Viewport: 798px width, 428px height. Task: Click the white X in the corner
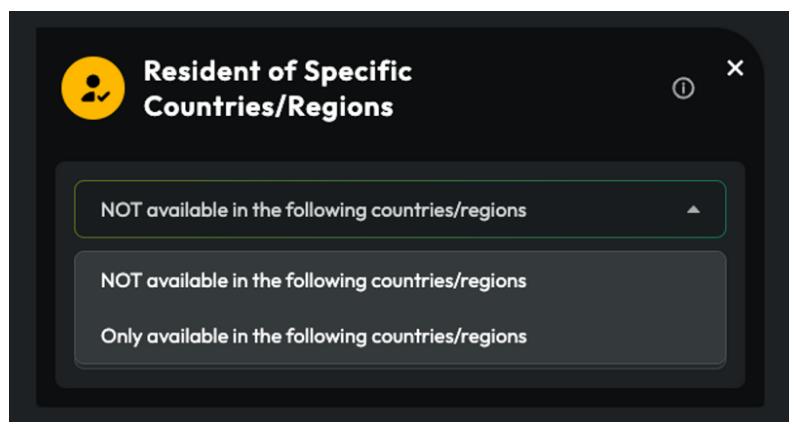click(x=735, y=68)
